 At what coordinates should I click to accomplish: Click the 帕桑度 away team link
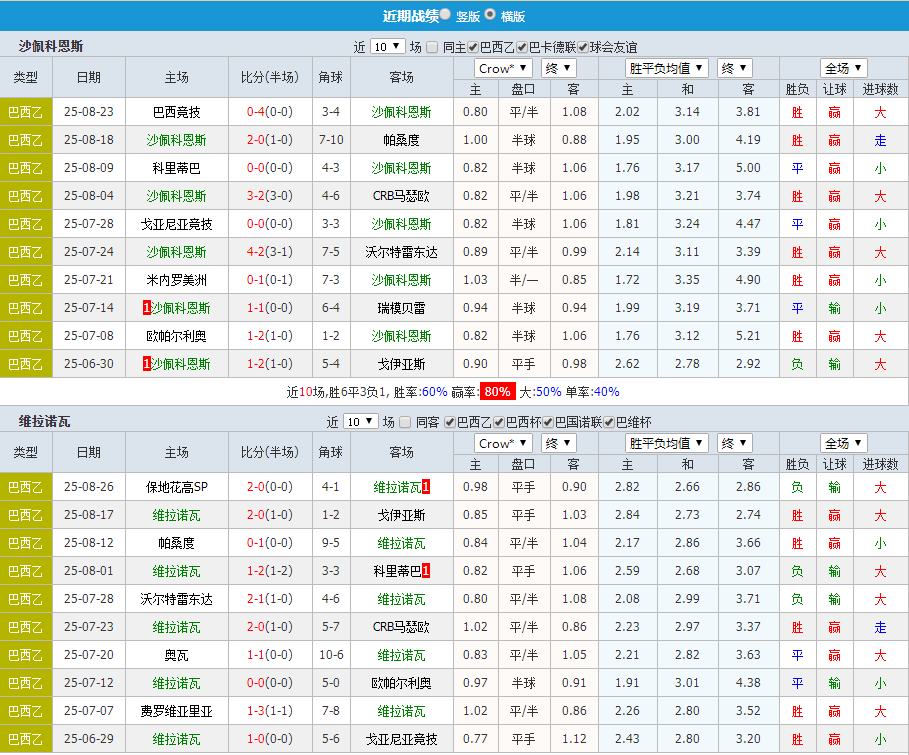tap(402, 141)
